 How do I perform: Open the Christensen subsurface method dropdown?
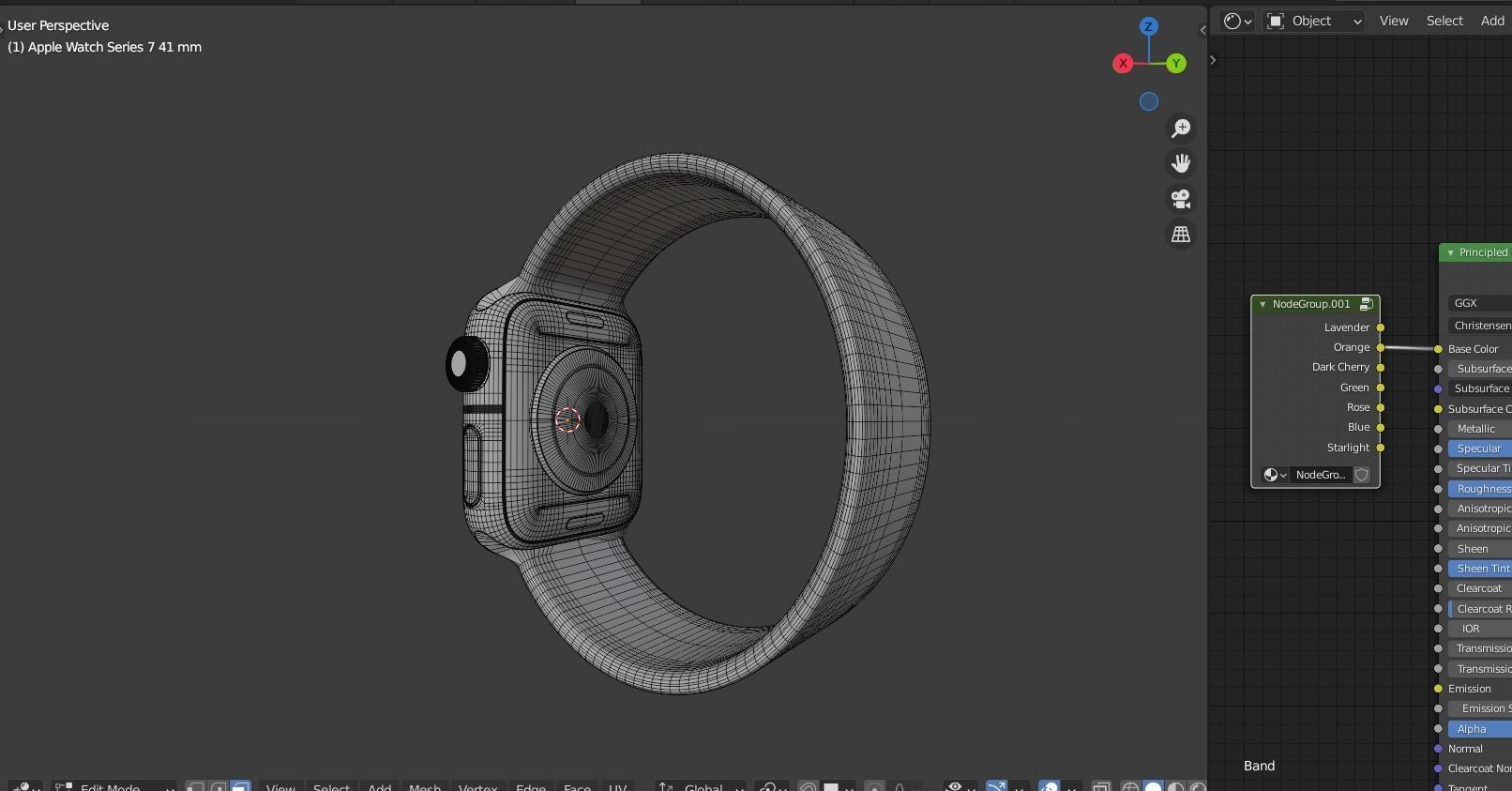1480,326
